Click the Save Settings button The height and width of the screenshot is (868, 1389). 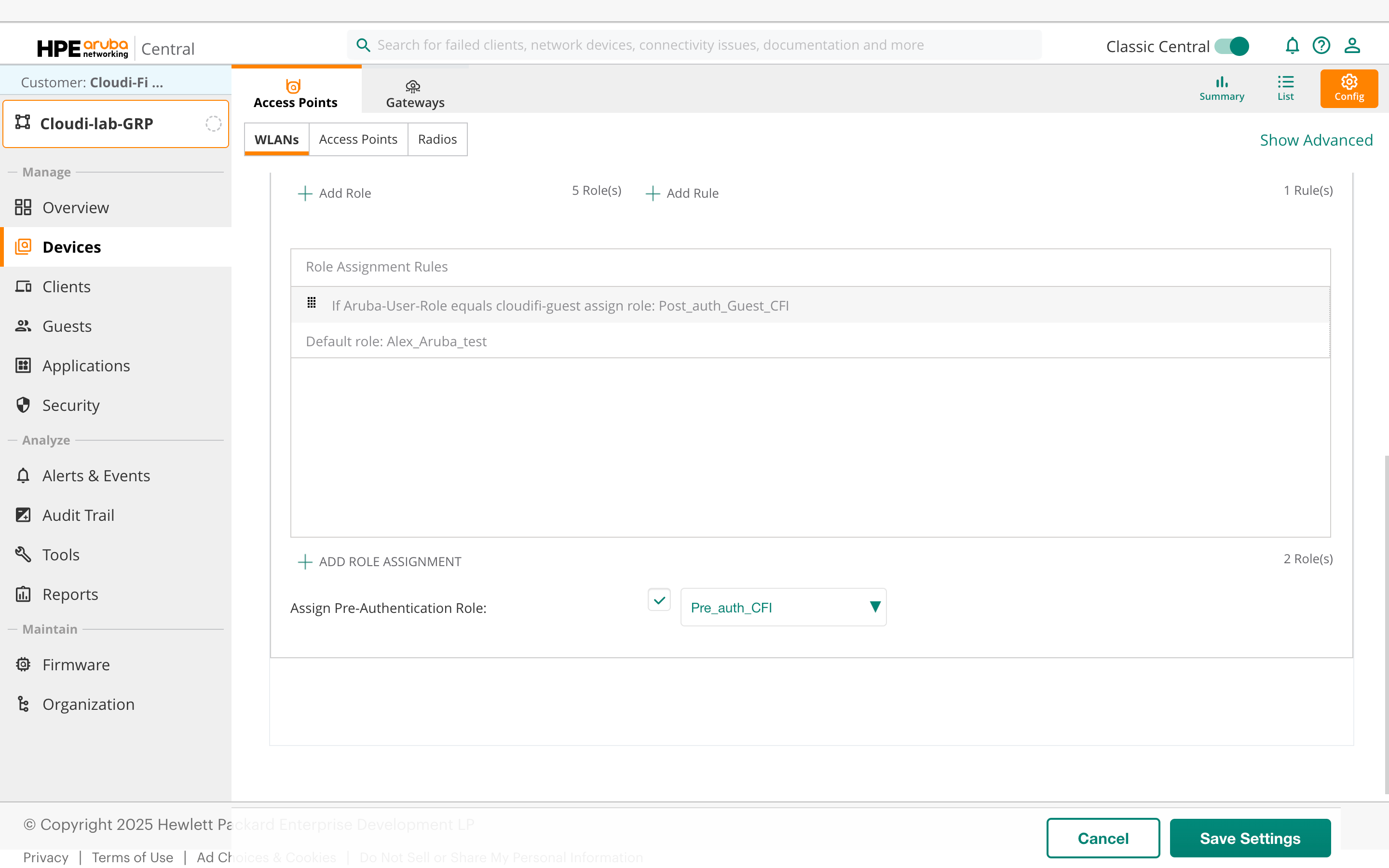[1250, 838]
